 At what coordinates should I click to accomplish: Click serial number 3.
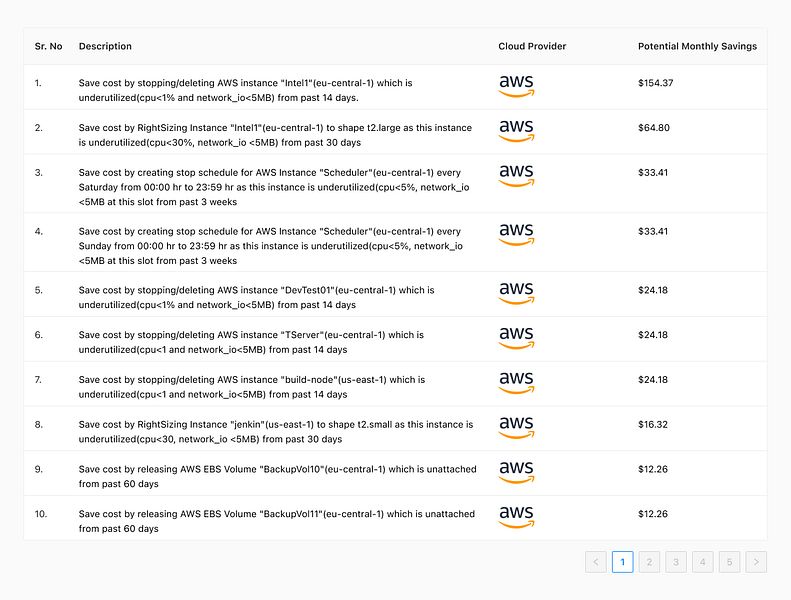(38, 173)
